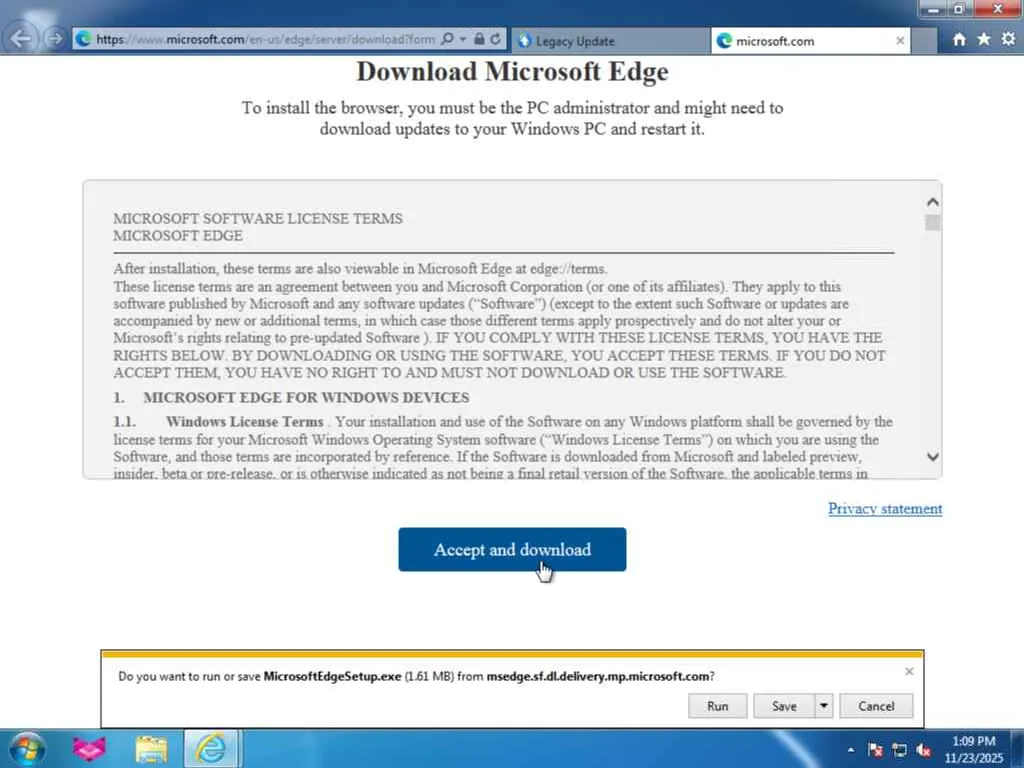Show hidden system tray icons
Image resolution: width=1024 pixels, height=768 pixels.
tap(850, 750)
